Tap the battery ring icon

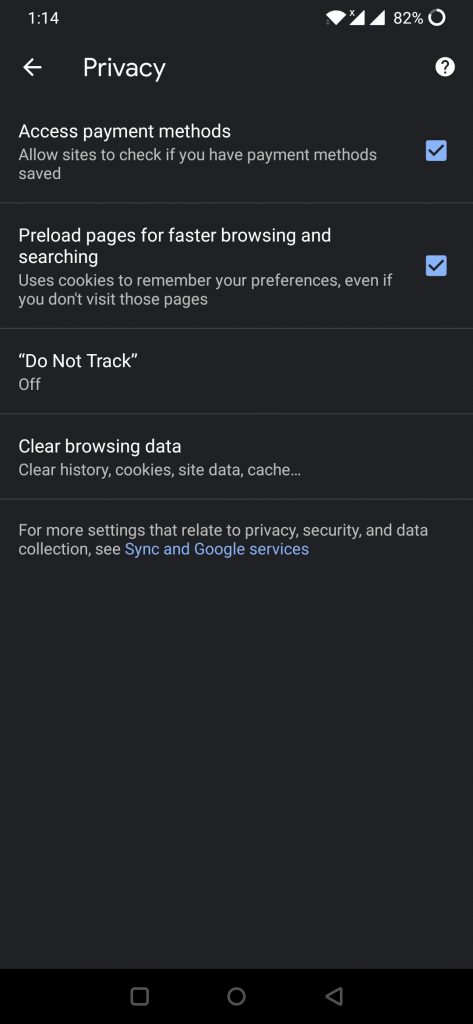click(436, 18)
